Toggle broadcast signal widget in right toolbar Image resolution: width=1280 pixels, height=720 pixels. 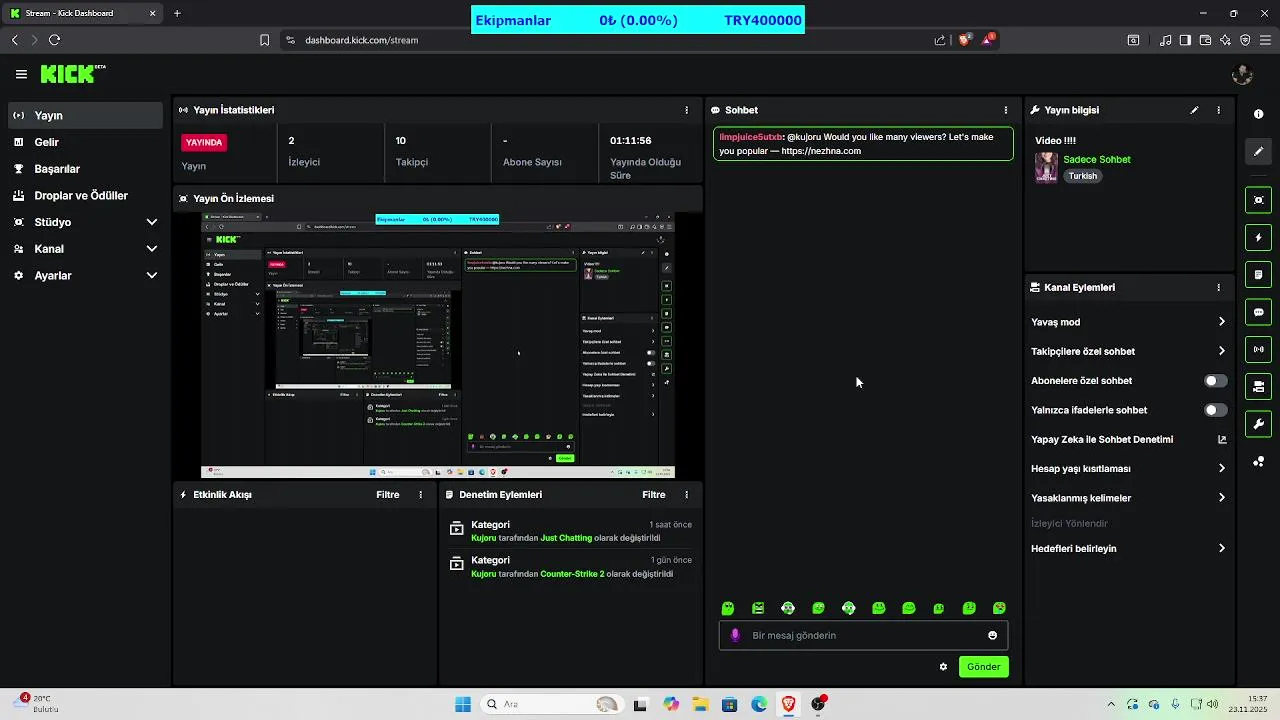tap(1258, 349)
